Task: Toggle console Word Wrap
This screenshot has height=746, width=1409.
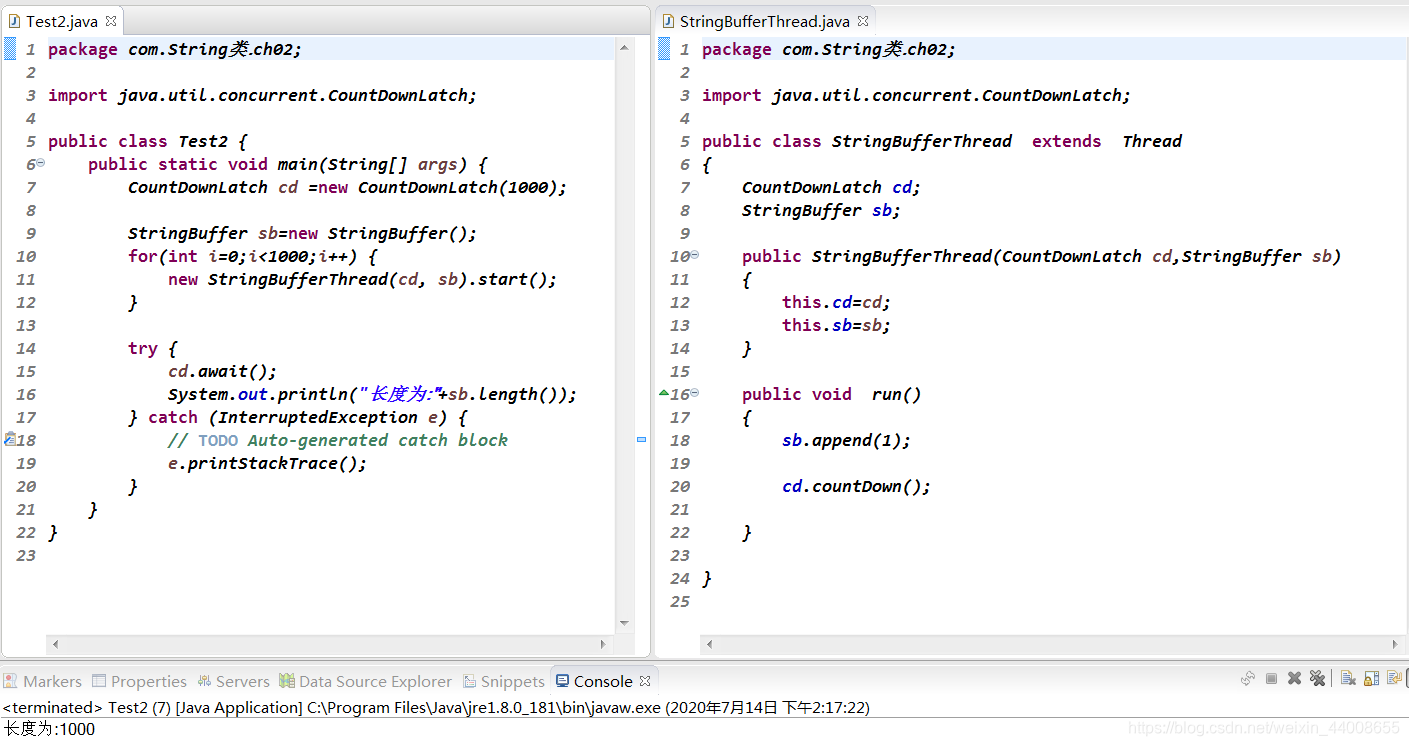Action: 1394,678
